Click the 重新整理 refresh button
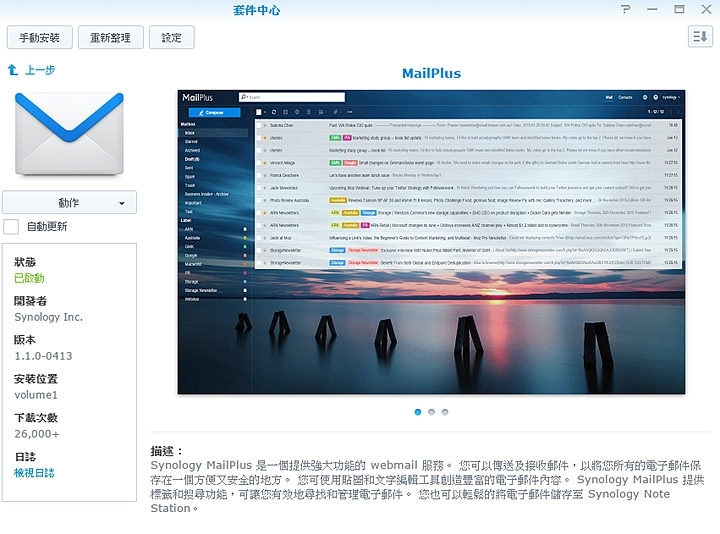 111,37
